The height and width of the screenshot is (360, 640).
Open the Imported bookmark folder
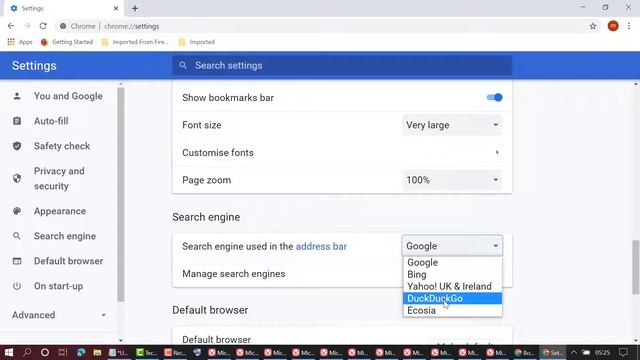coord(197,42)
